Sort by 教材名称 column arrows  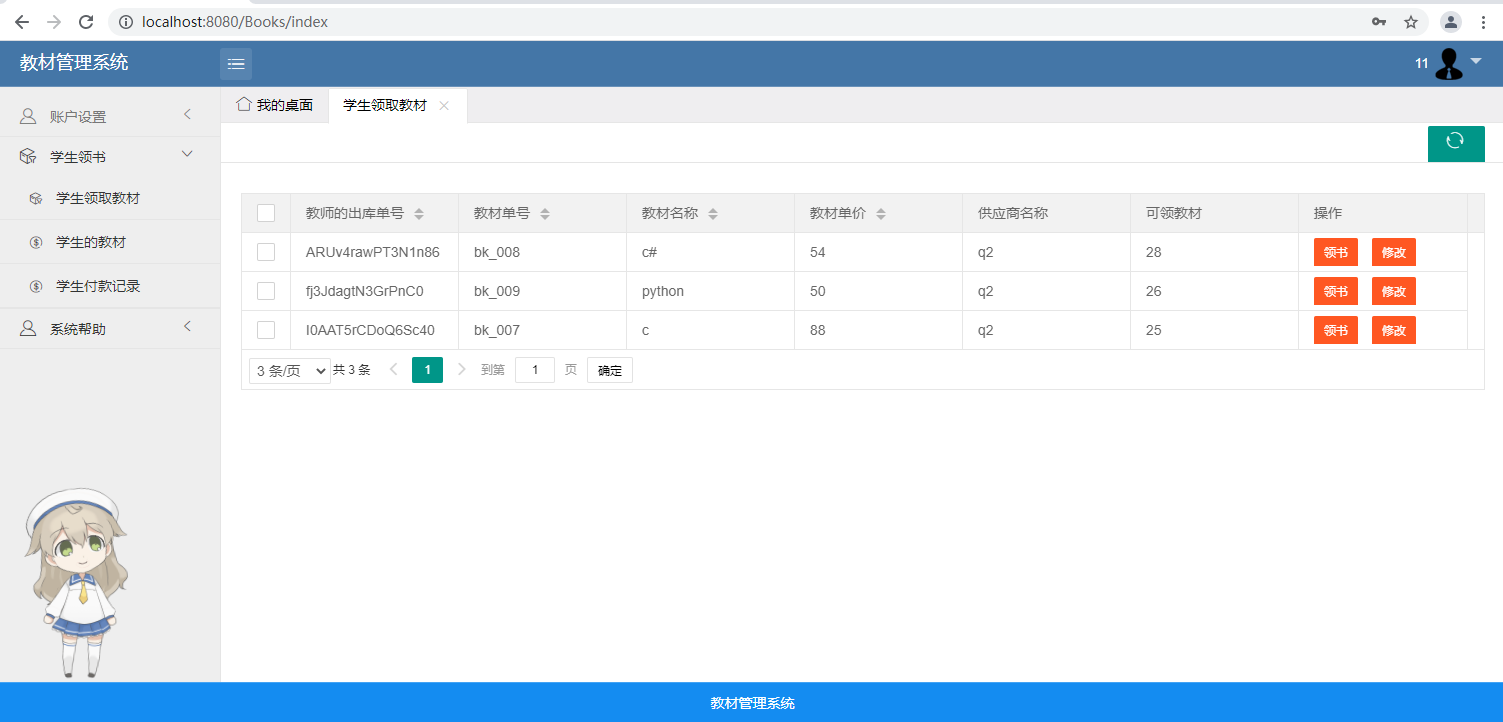(x=712, y=214)
